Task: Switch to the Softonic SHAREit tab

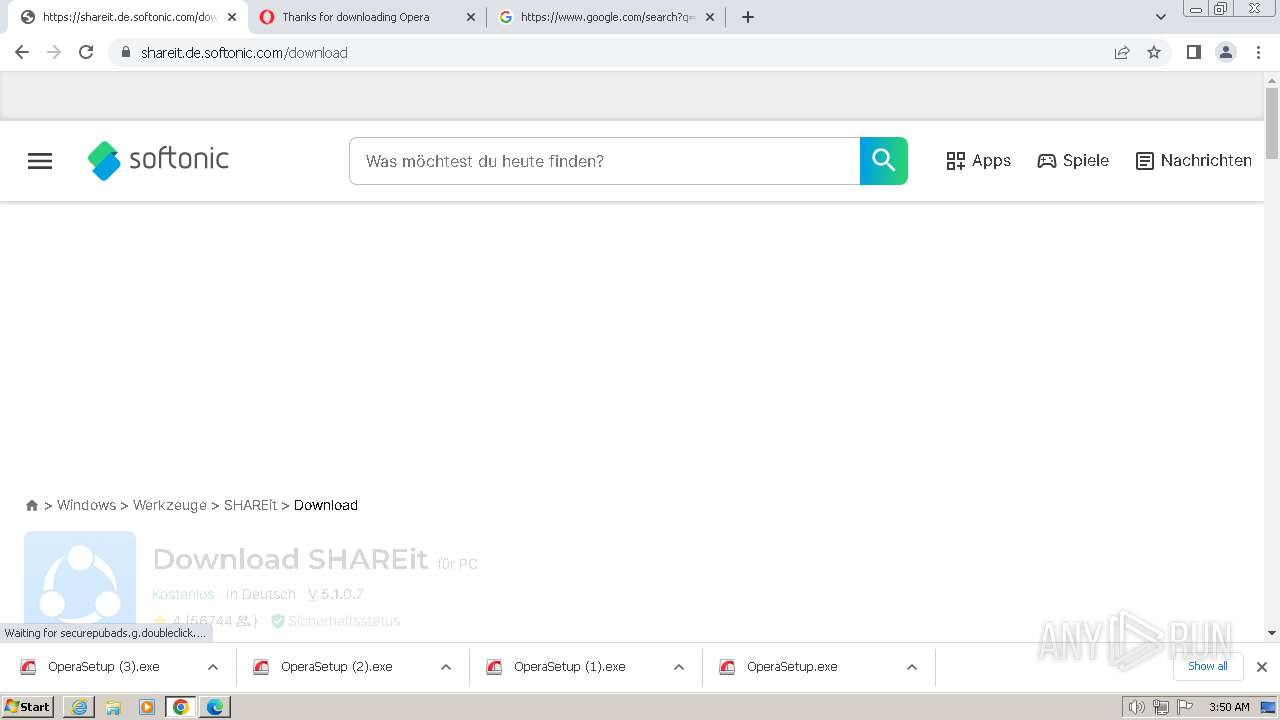Action: (122, 17)
